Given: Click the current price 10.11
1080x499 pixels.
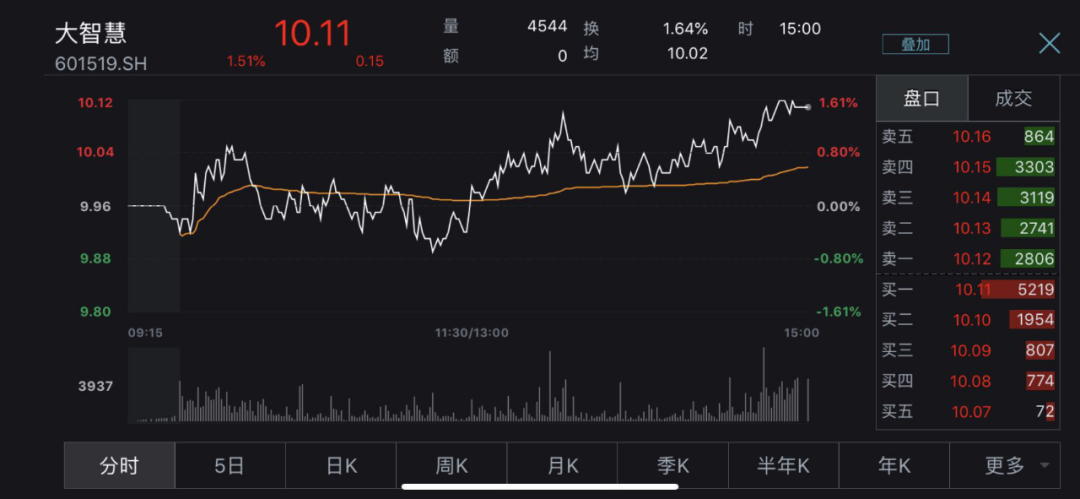Looking at the screenshot, I should point(313,33).
